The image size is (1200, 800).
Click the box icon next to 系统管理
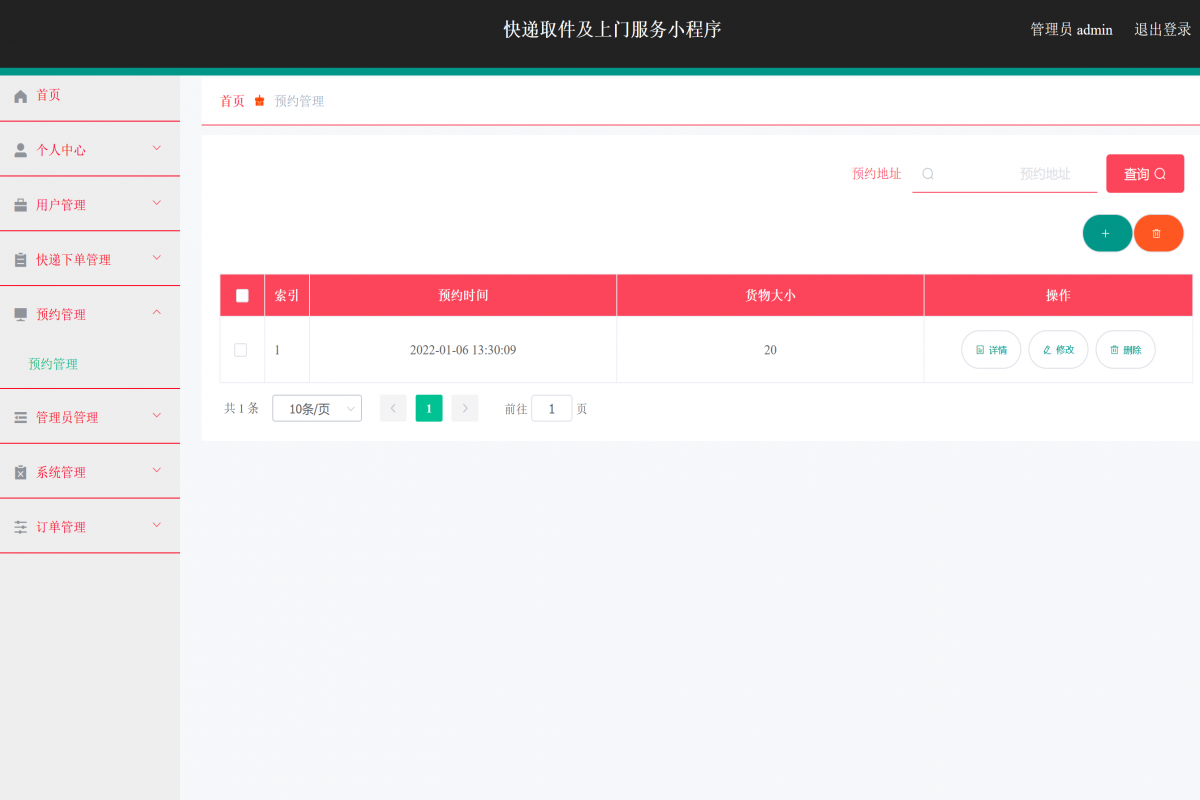[19, 471]
